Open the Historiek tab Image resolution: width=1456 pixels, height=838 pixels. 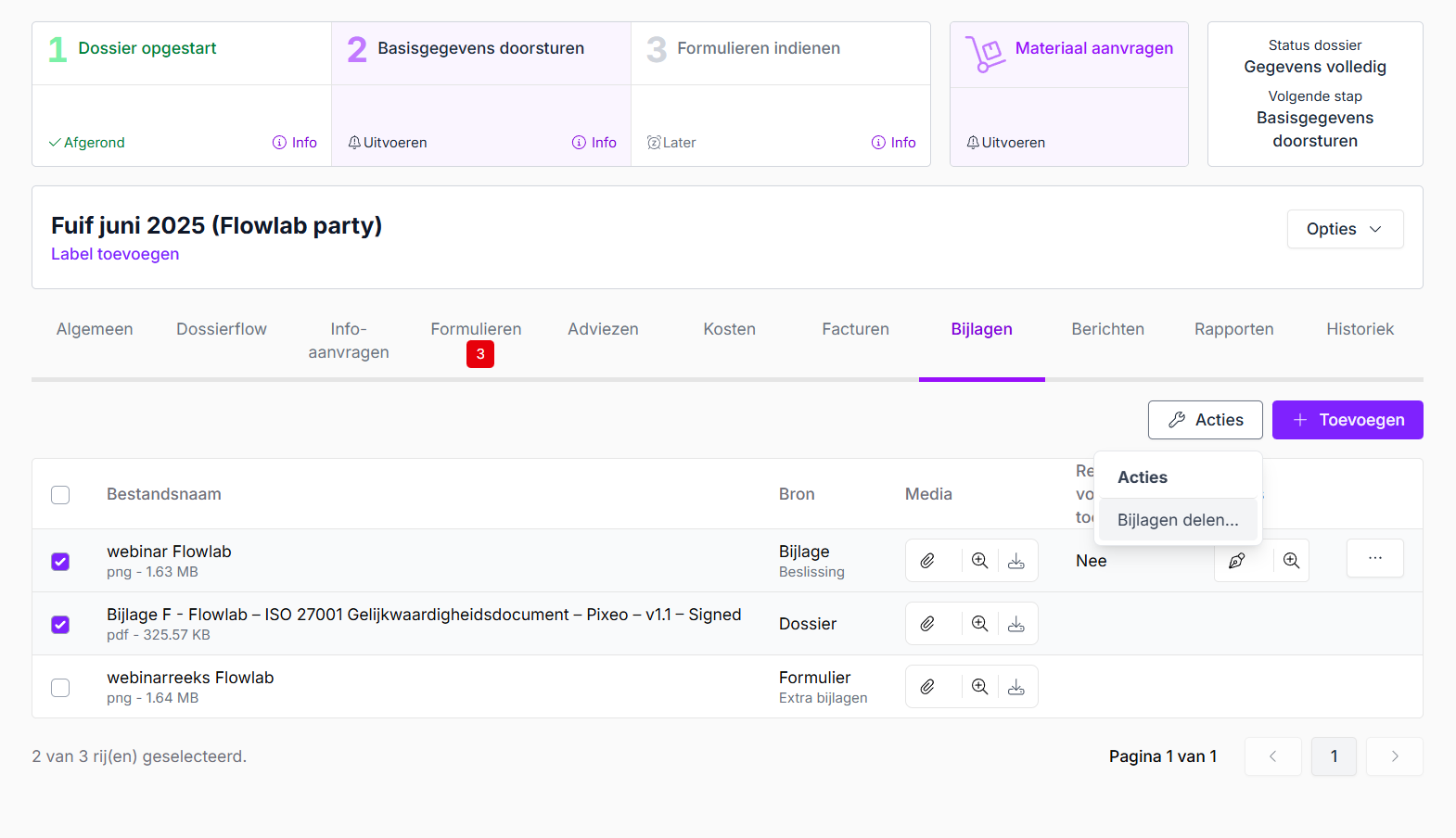coord(1360,330)
